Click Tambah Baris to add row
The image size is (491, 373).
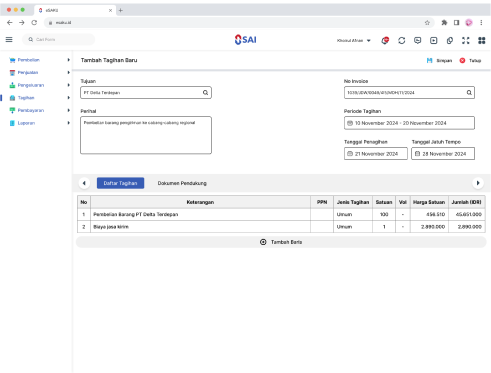pos(281,242)
